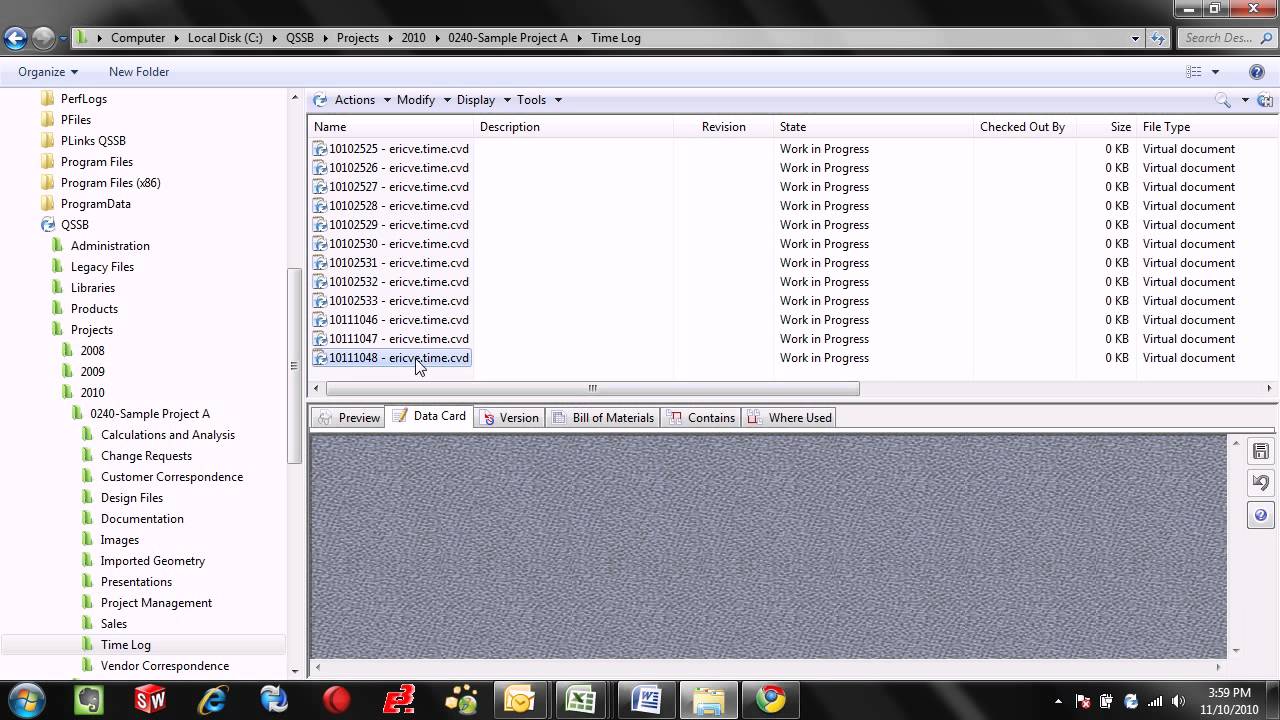The height and width of the screenshot is (720, 1280).
Task: Switch to the Version tab
Action: [510, 418]
